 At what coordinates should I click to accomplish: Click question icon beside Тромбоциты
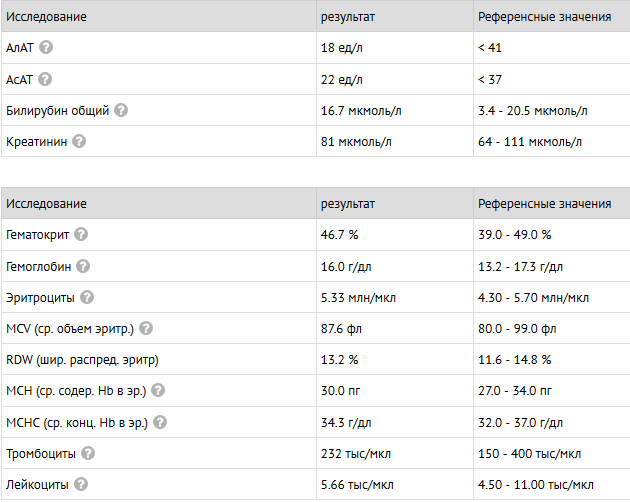point(88,453)
